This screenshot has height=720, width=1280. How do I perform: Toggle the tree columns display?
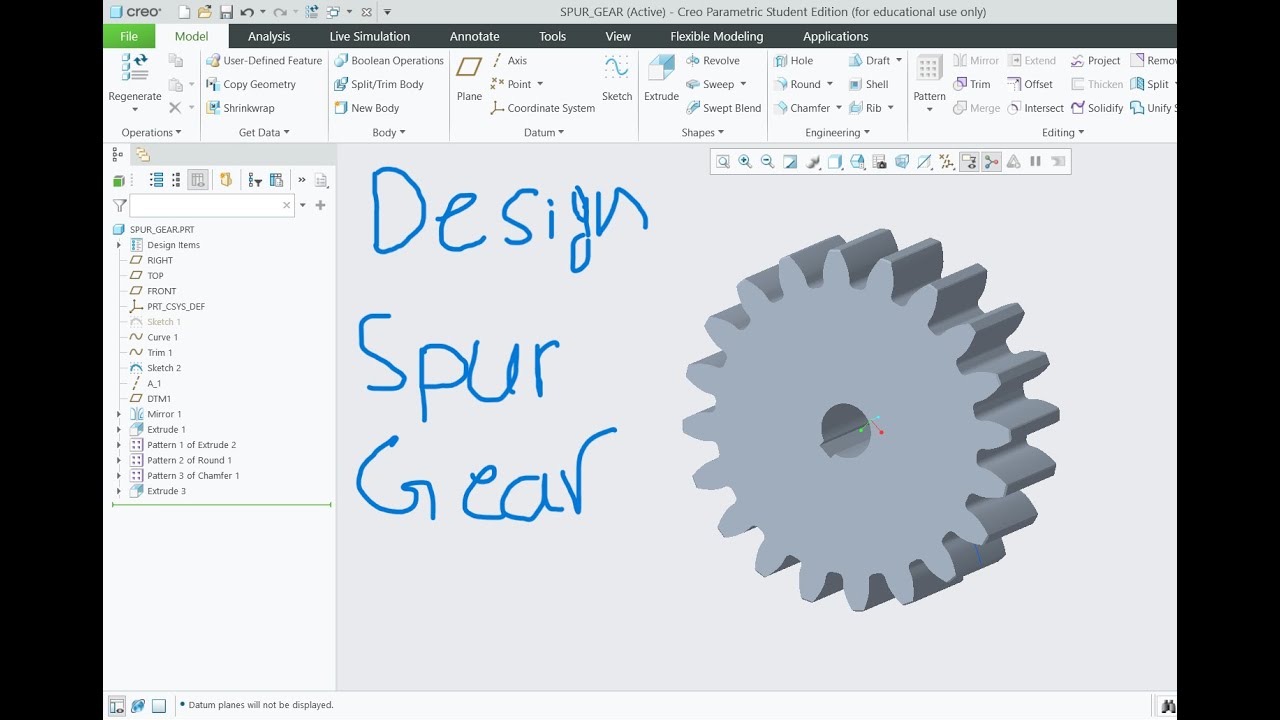pos(198,180)
